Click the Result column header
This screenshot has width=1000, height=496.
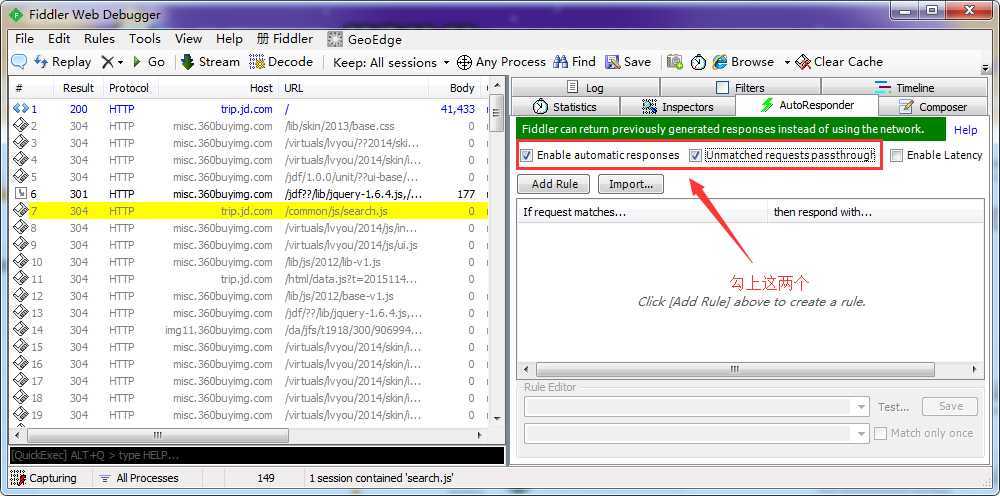[78, 88]
